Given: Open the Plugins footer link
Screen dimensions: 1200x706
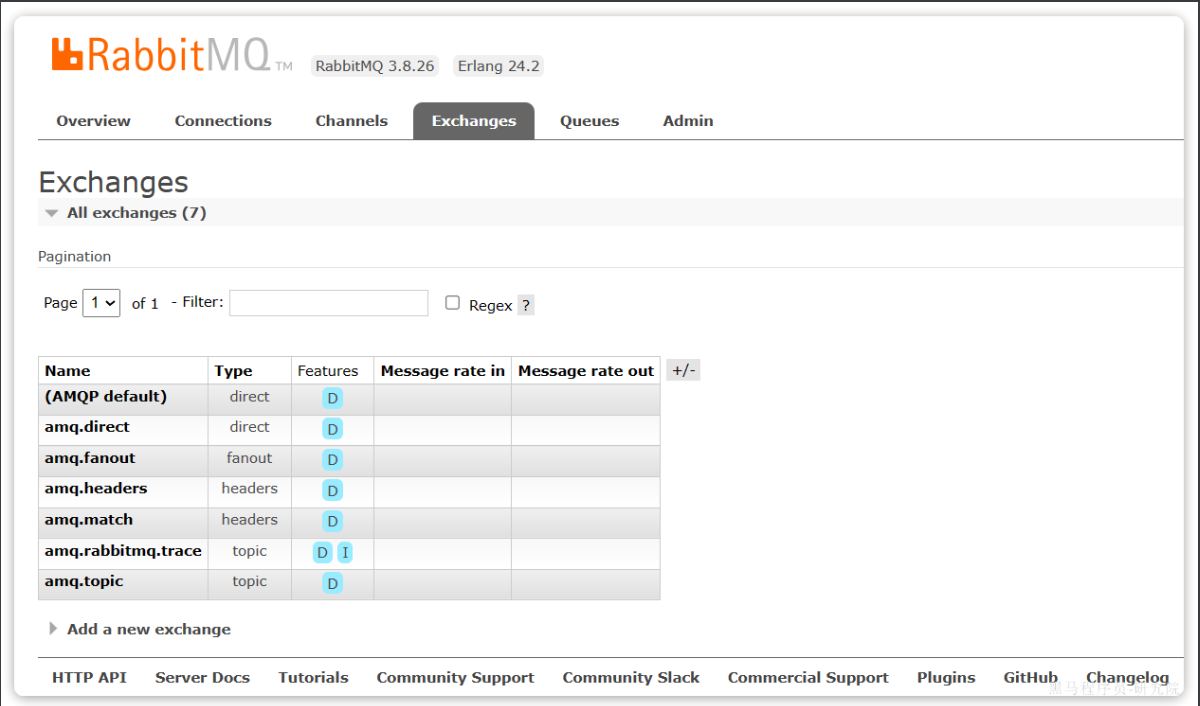Looking at the screenshot, I should tap(946, 677).
